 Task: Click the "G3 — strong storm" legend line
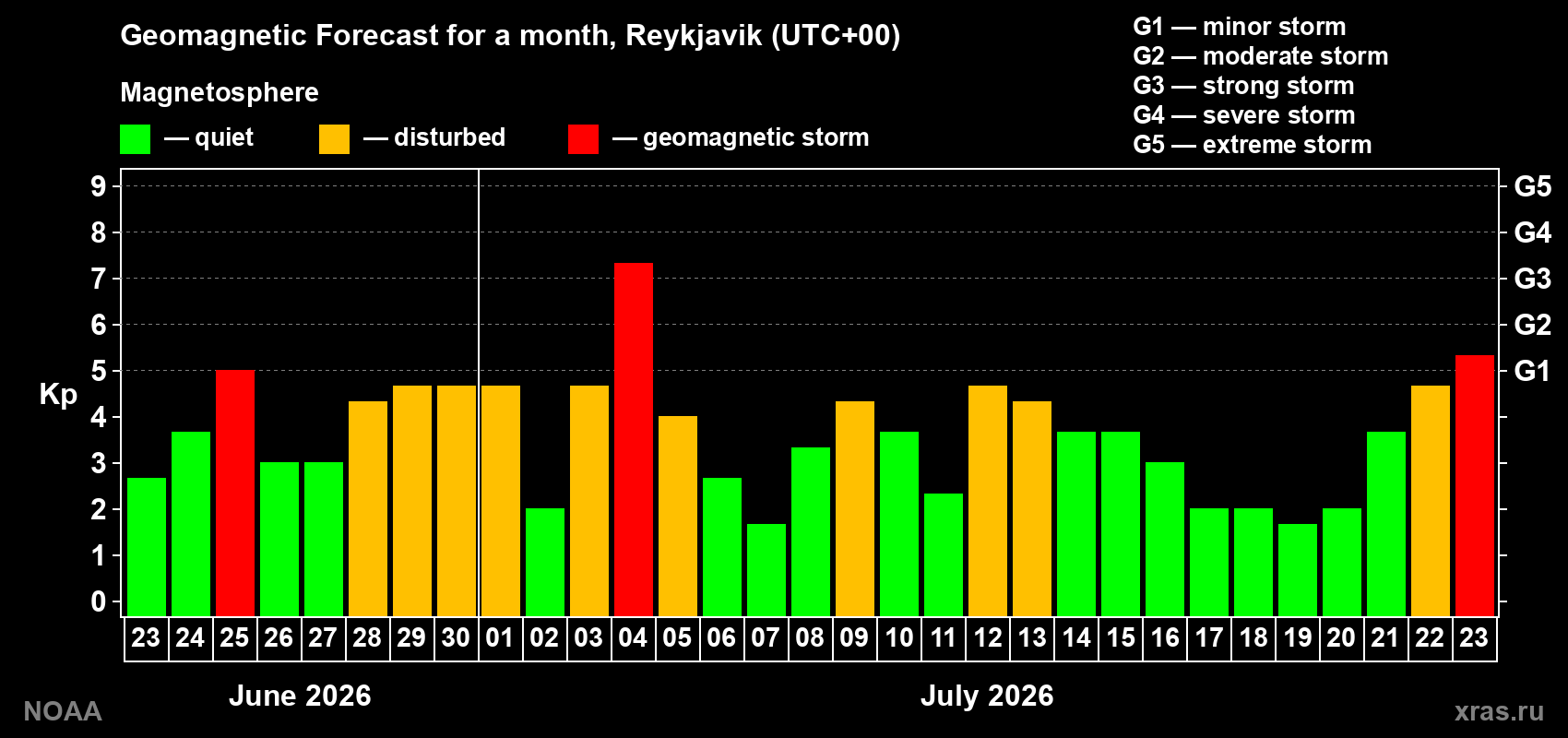point(1243,86)
